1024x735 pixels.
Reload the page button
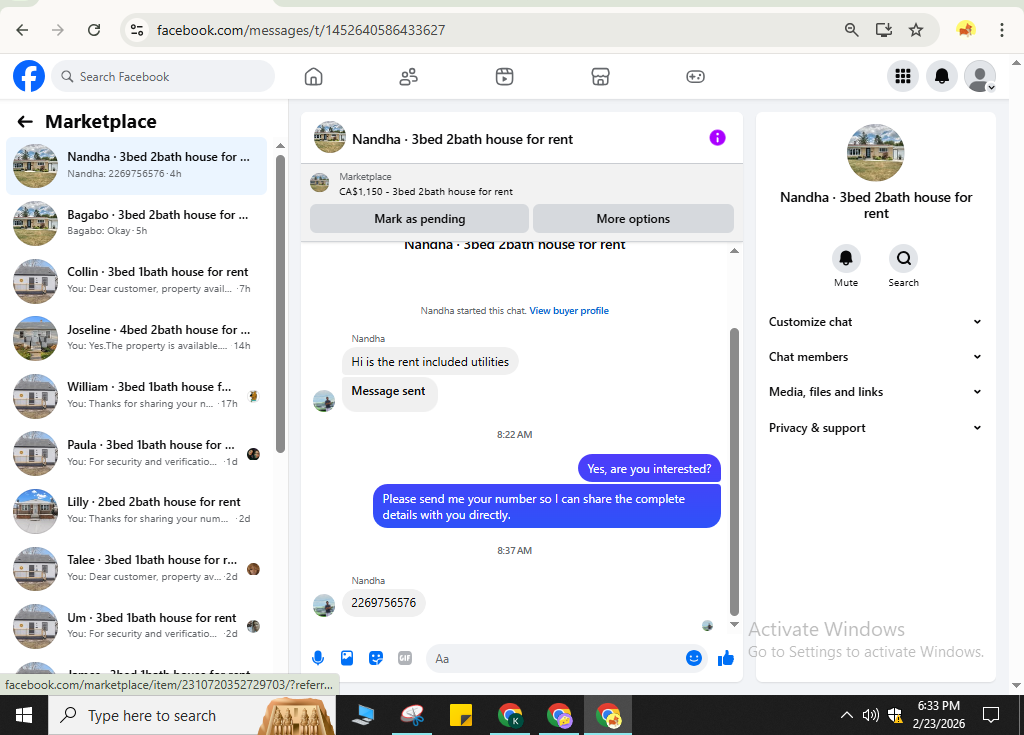(x=94, y=30)
